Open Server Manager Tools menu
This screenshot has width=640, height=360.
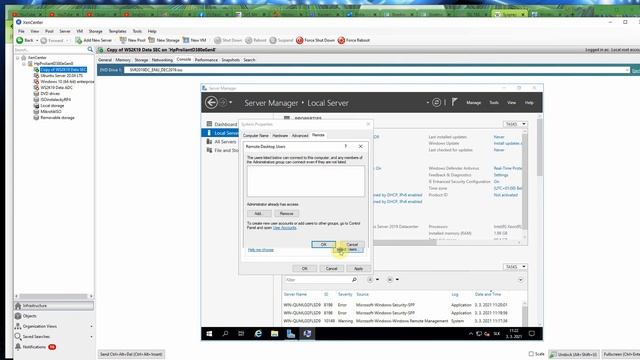(x=494, y=102)
